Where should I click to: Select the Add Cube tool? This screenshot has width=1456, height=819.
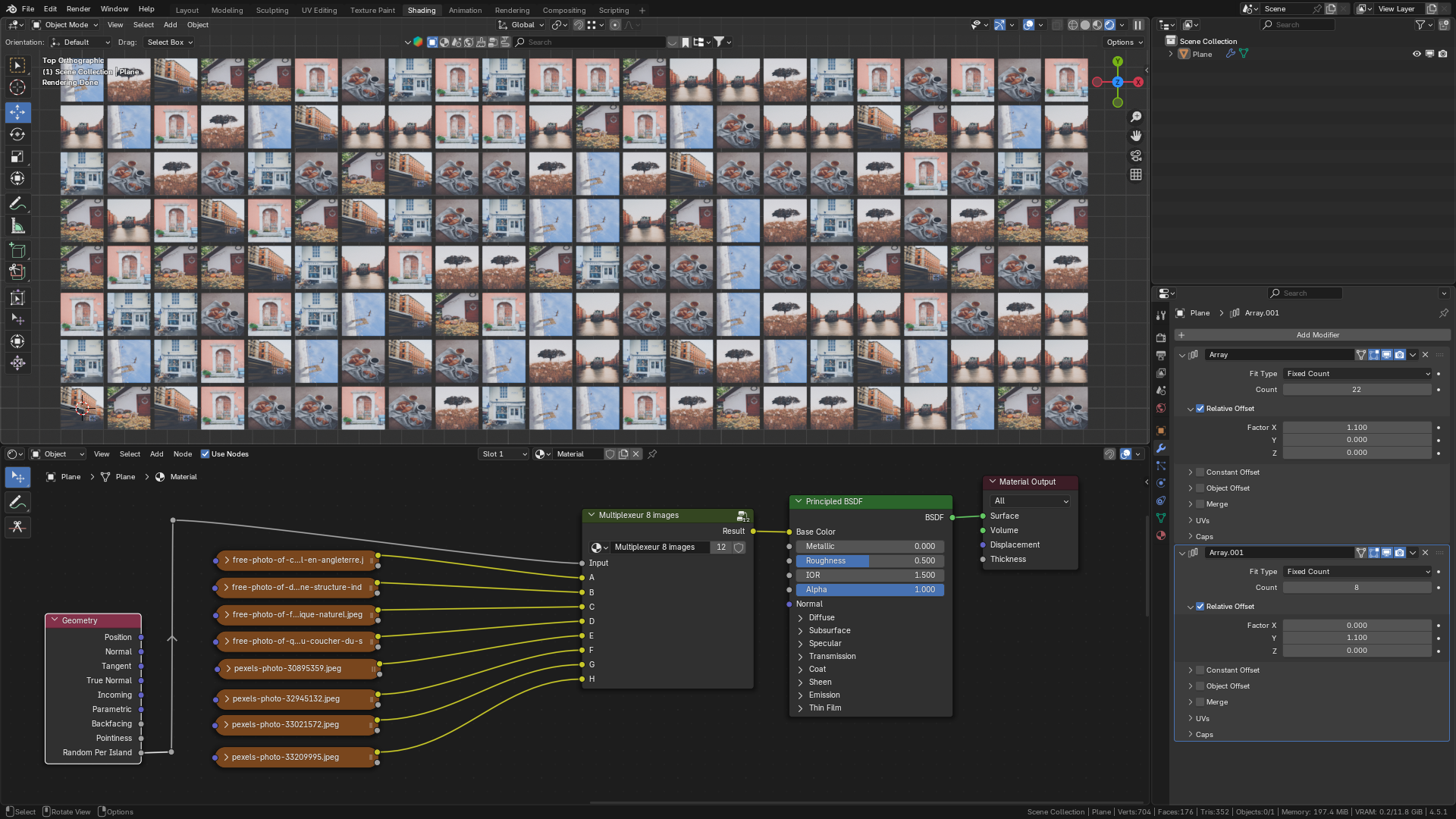coord(17,249)
